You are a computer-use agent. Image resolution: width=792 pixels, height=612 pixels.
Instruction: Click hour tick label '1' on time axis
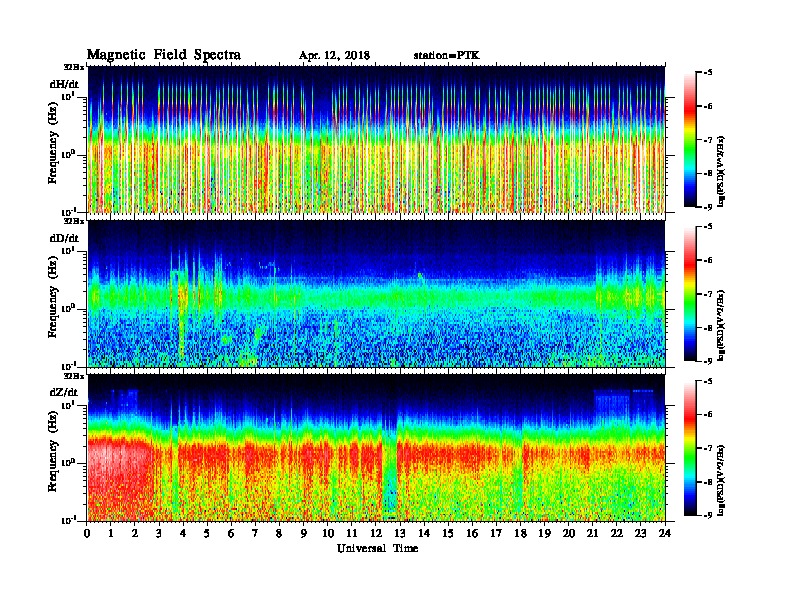pos(111,533)
